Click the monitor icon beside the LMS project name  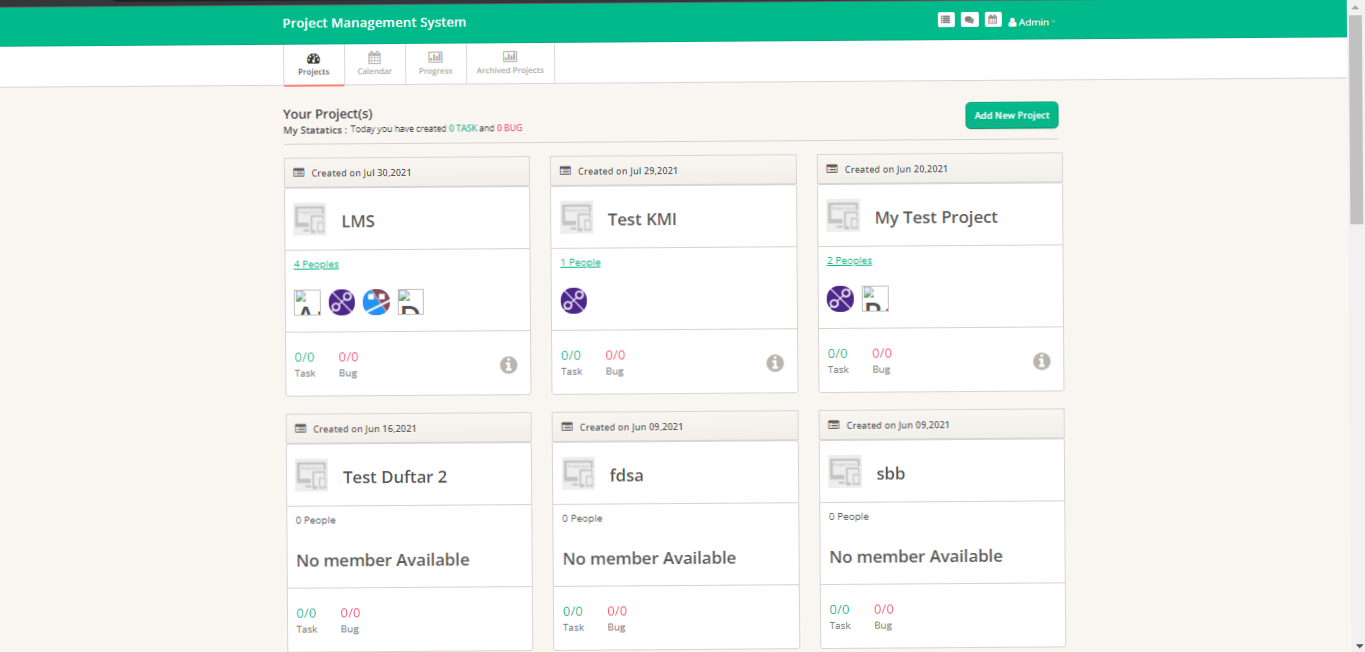(x=309, y=218)
